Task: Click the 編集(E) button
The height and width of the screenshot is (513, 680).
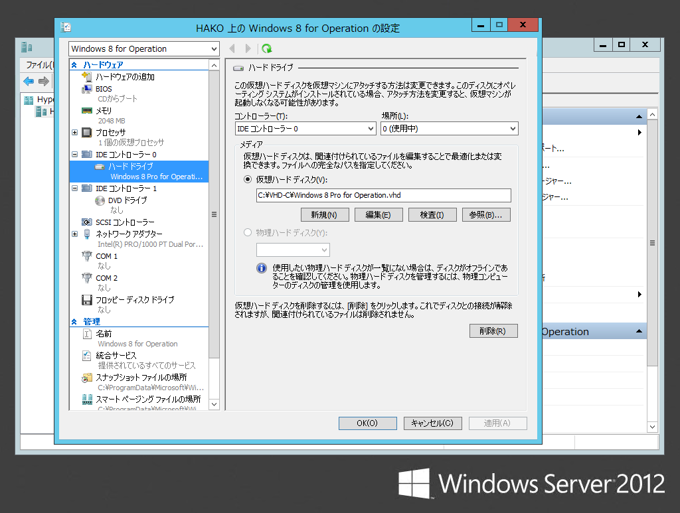Action: 379,215
